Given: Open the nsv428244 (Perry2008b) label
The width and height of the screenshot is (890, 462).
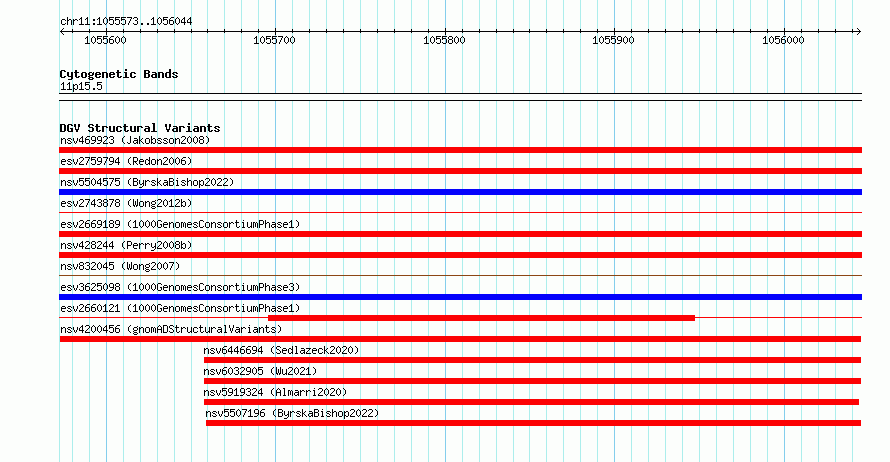Looking at the screenshot, I should (126, 245).
